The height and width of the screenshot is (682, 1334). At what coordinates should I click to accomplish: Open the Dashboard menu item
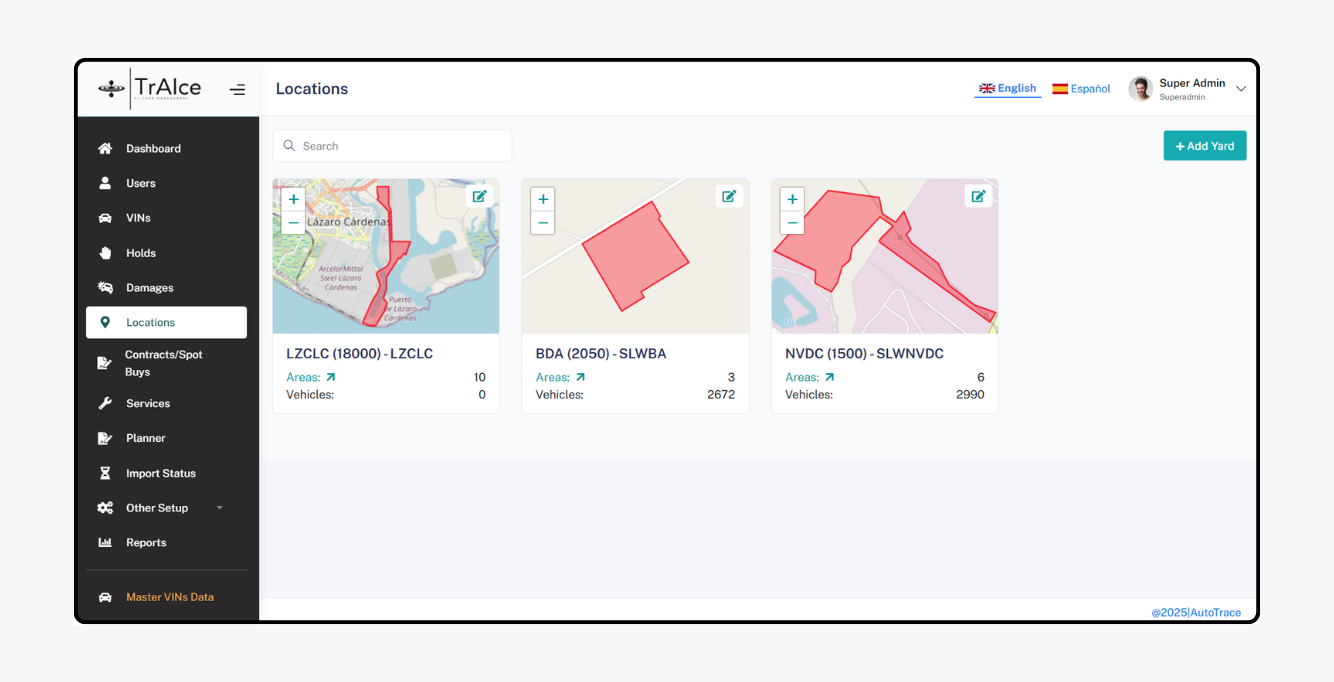tap(153, 149)
